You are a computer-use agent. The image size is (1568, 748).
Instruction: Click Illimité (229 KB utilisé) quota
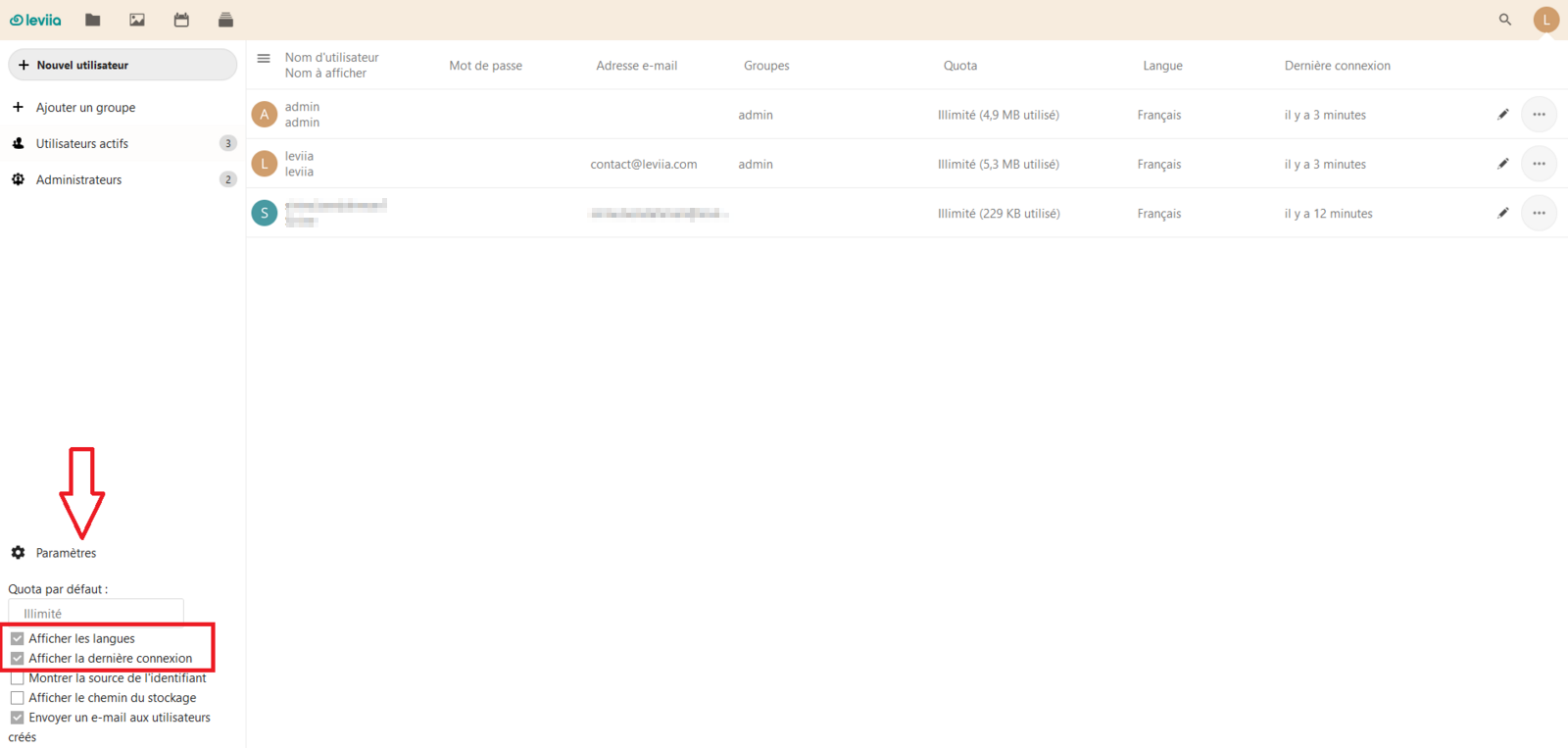tap(999, 213)
